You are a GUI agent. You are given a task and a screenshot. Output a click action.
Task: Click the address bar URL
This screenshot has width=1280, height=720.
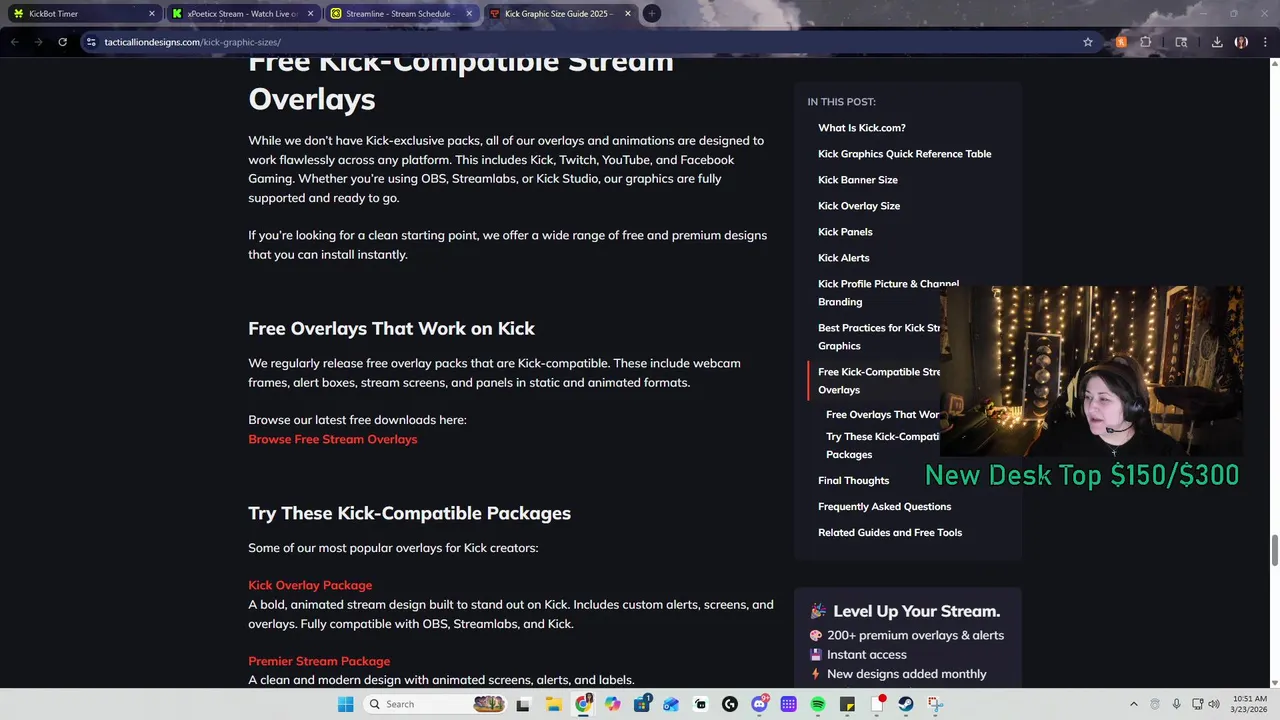click(x=192, y=42)
